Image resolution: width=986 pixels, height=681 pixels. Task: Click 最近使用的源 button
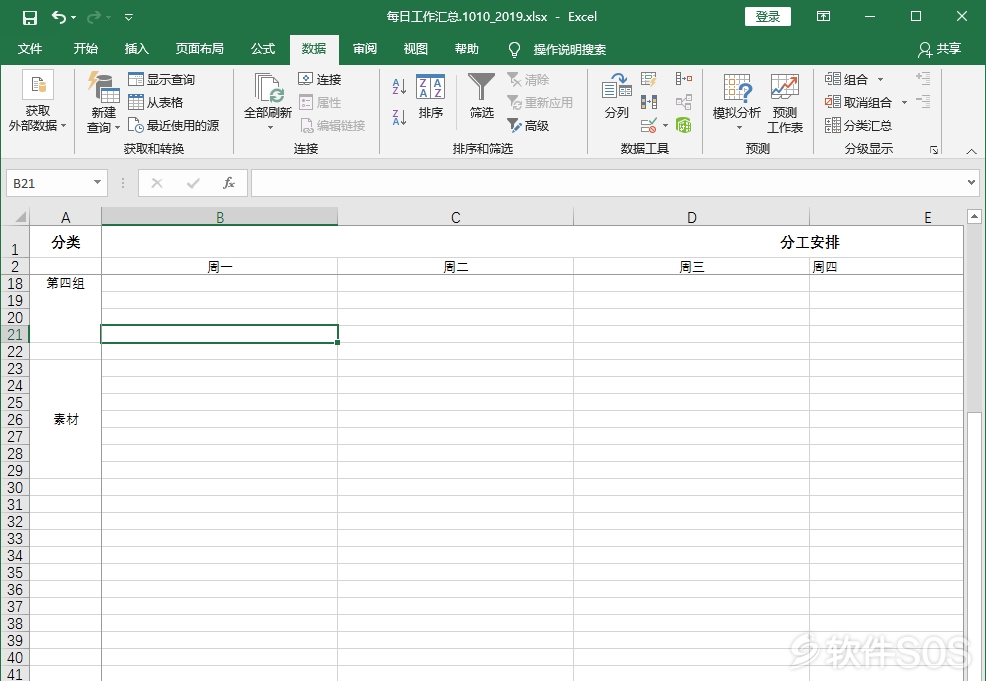pos(174,126)
